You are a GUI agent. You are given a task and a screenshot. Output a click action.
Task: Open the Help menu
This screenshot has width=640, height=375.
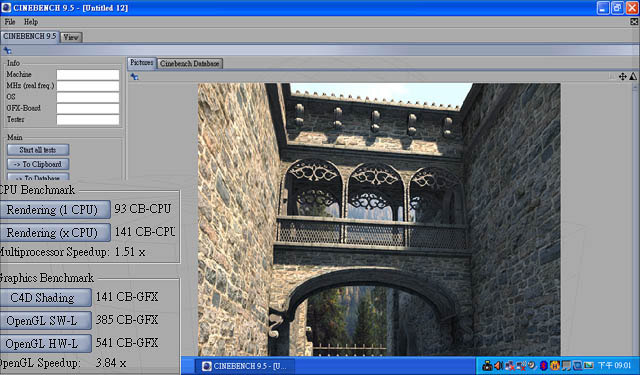pyautogui.click(x=31, y=22)
